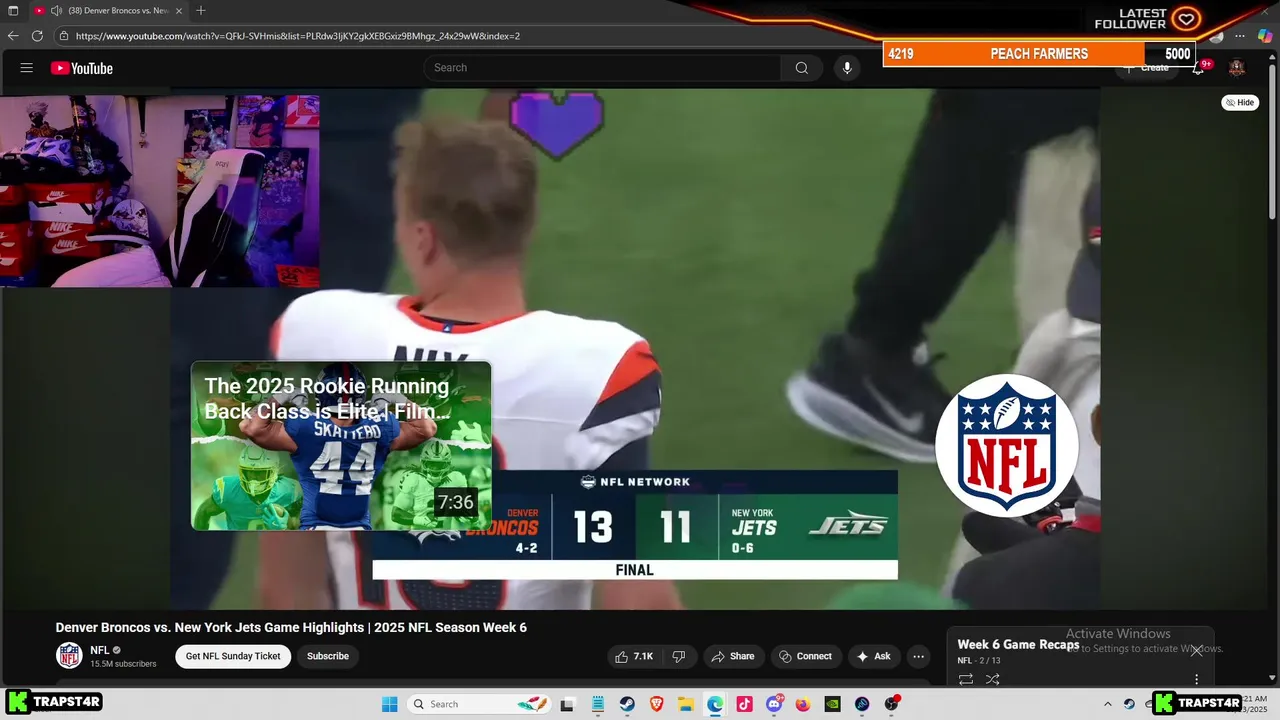Open a new browser tab

pyautogui.click(x=201, y=10)
